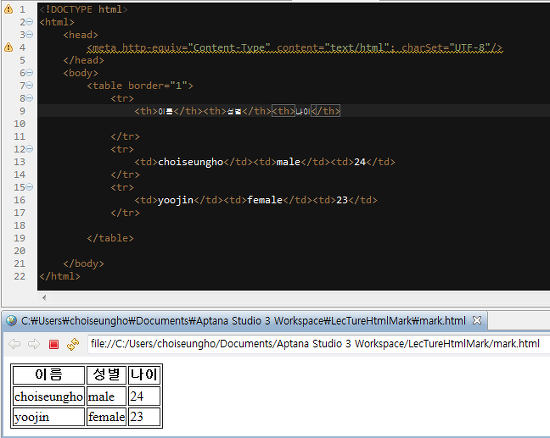
Task: Click the 'yoojin' cell in preview table
Action: click(x=49, y=417)
